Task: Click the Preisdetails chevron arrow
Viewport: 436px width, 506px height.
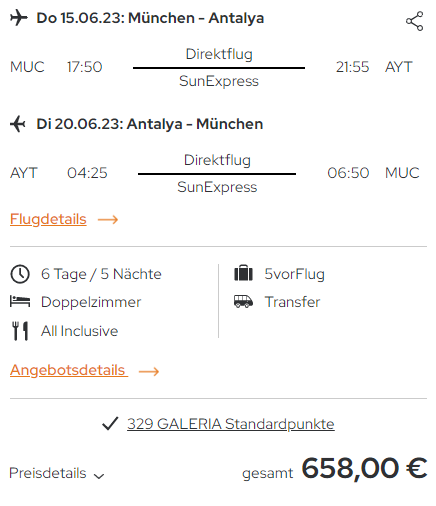Action: [99, 476]
